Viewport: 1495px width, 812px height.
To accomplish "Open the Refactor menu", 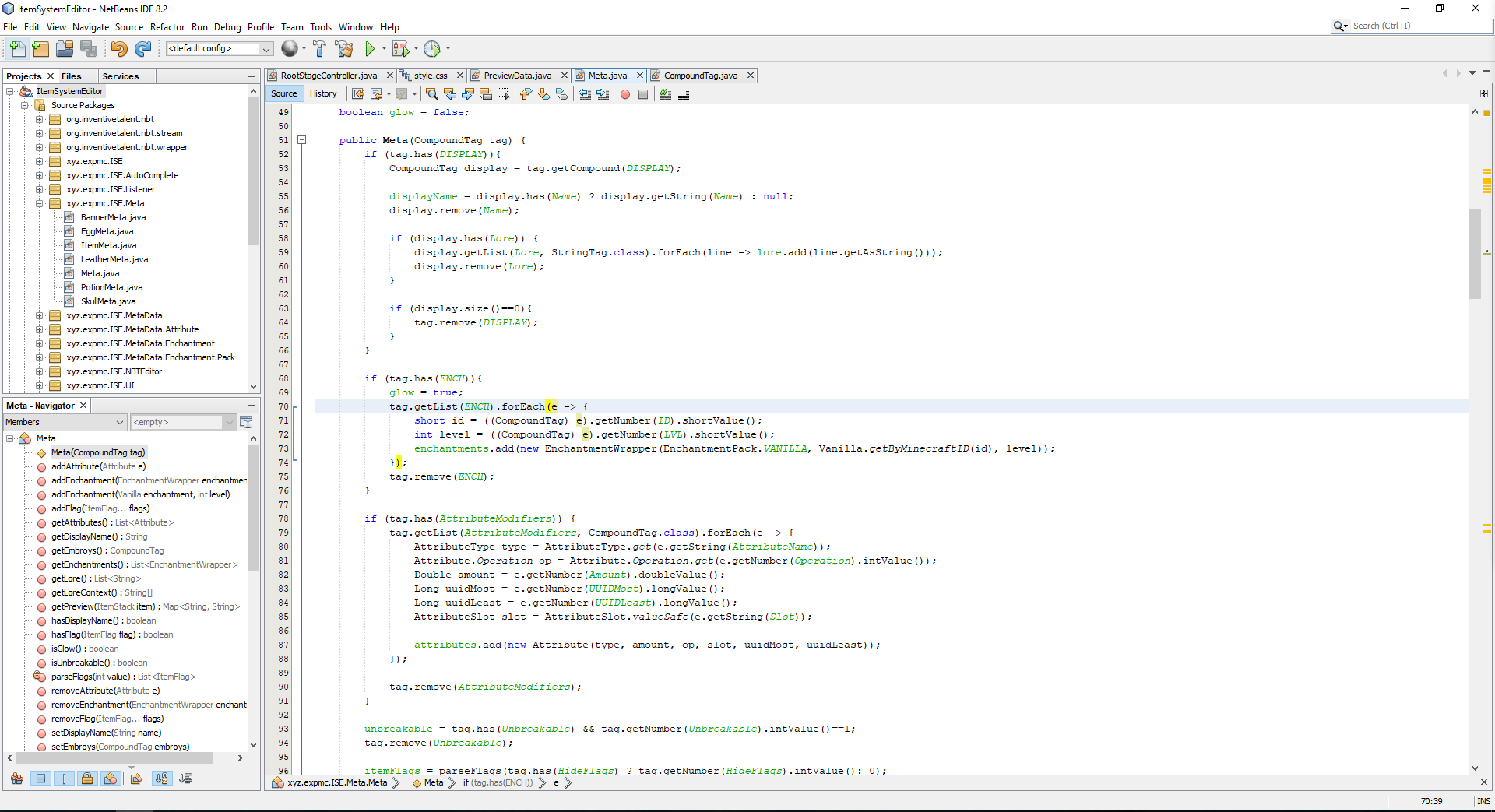I will [167, 26].
